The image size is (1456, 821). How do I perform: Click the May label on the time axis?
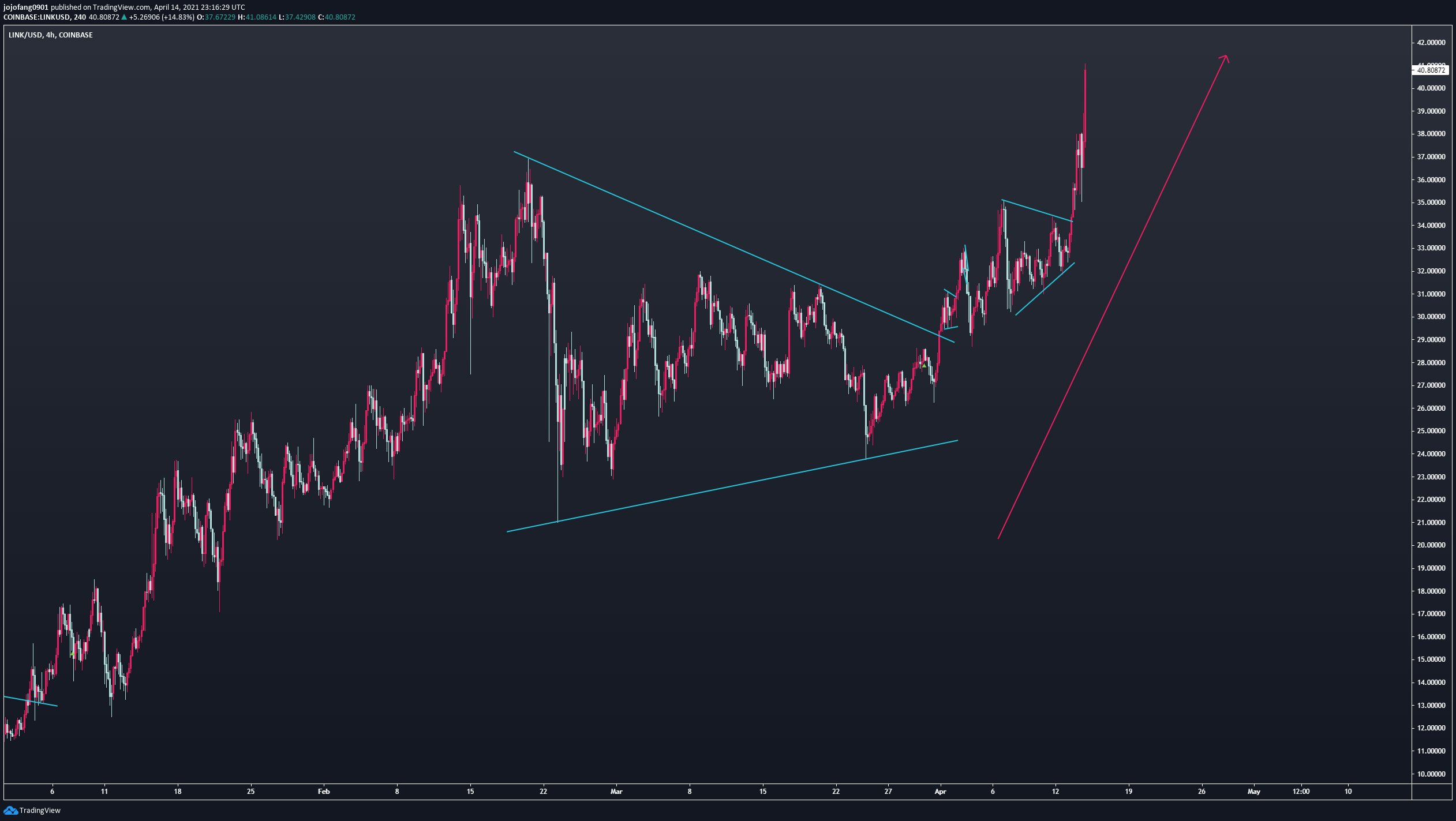point(1253,792)
